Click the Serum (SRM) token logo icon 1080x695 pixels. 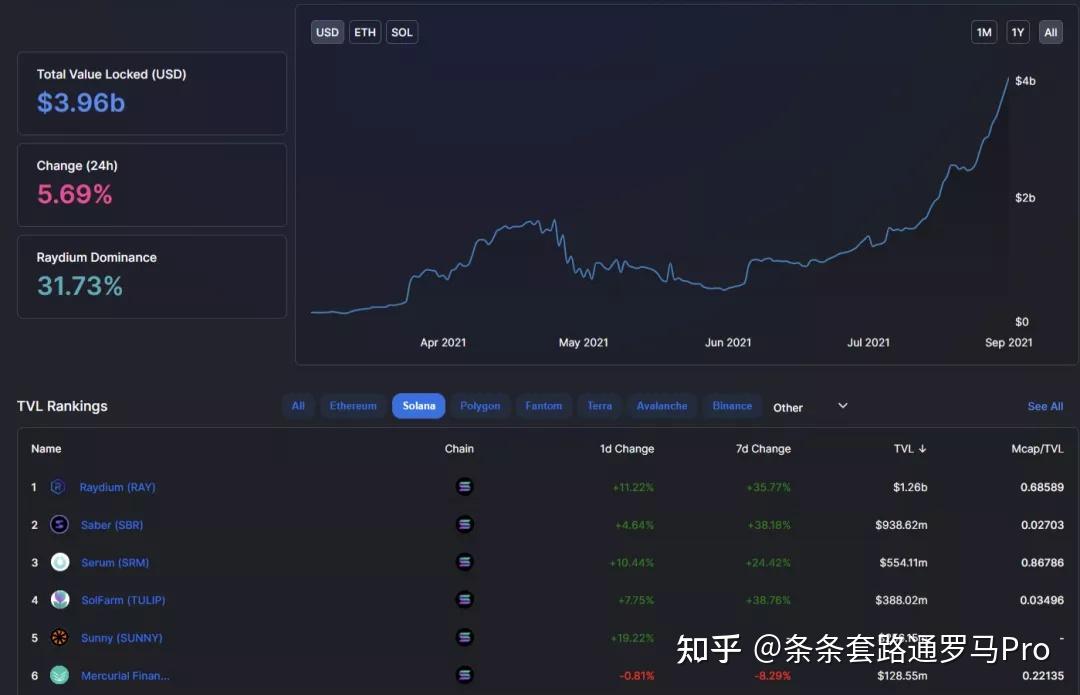click(x=60, y=562)
